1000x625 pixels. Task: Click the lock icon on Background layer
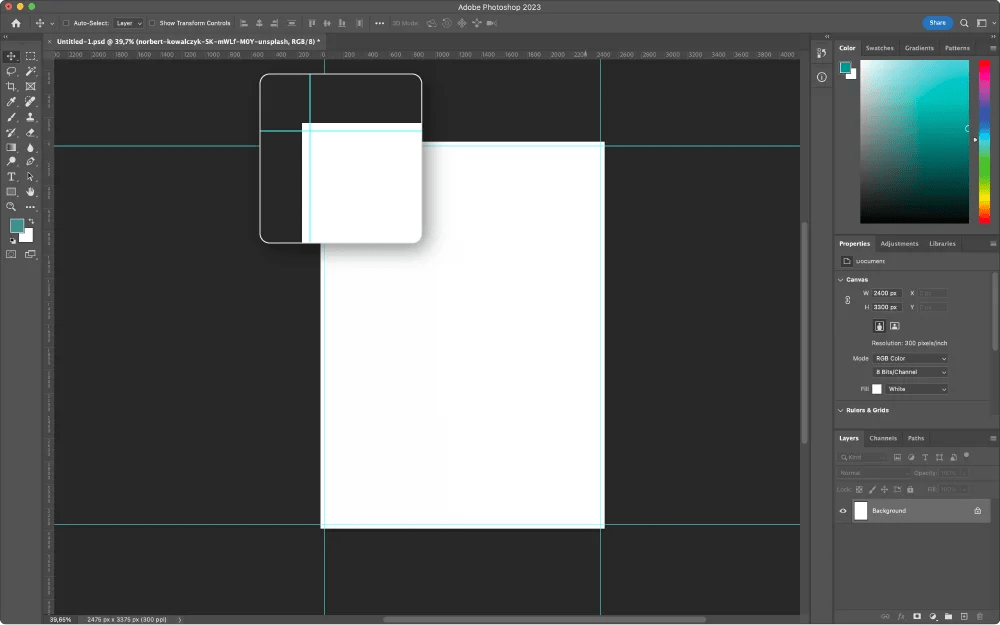point(978,510)
